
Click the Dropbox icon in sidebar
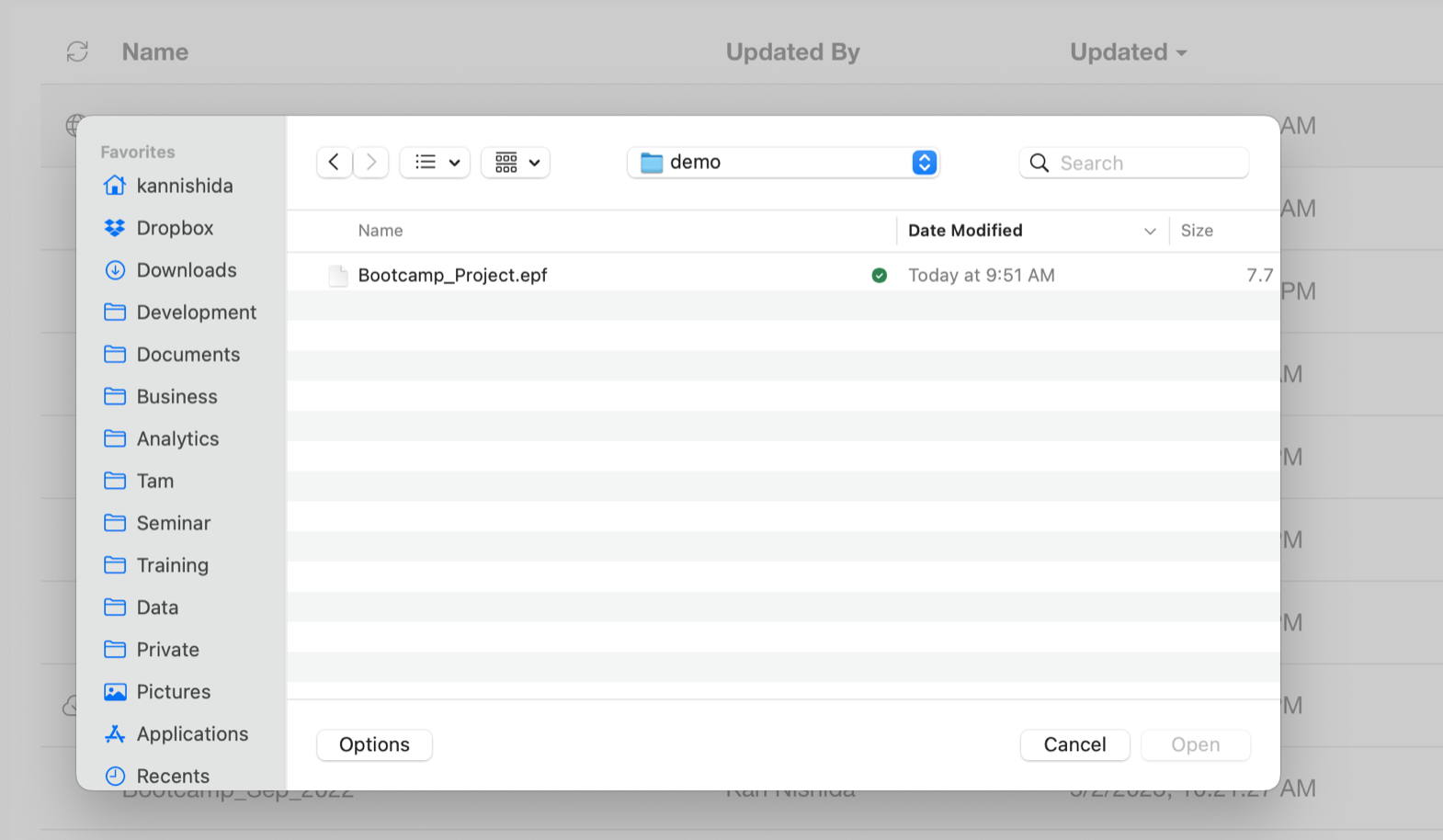[115, 228]
